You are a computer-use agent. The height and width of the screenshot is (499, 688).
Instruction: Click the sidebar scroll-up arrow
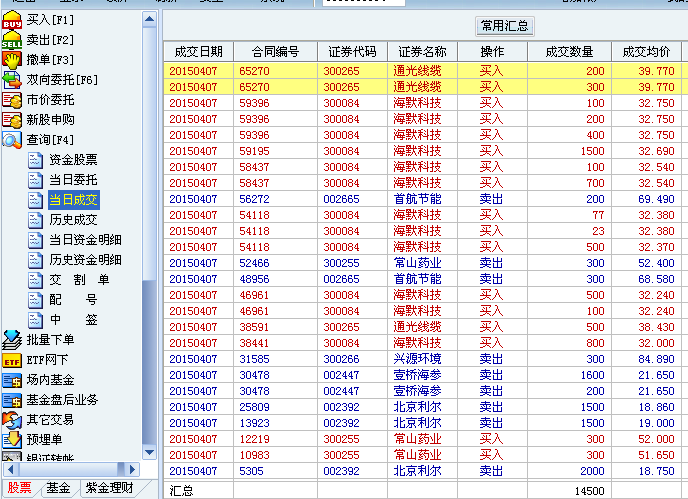coord(149,19)
